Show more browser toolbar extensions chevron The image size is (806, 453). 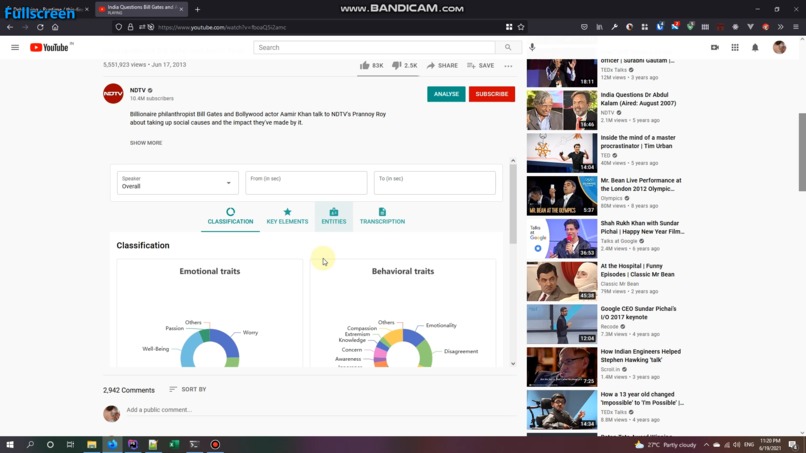pyautogui.click(x=780, y=27)
